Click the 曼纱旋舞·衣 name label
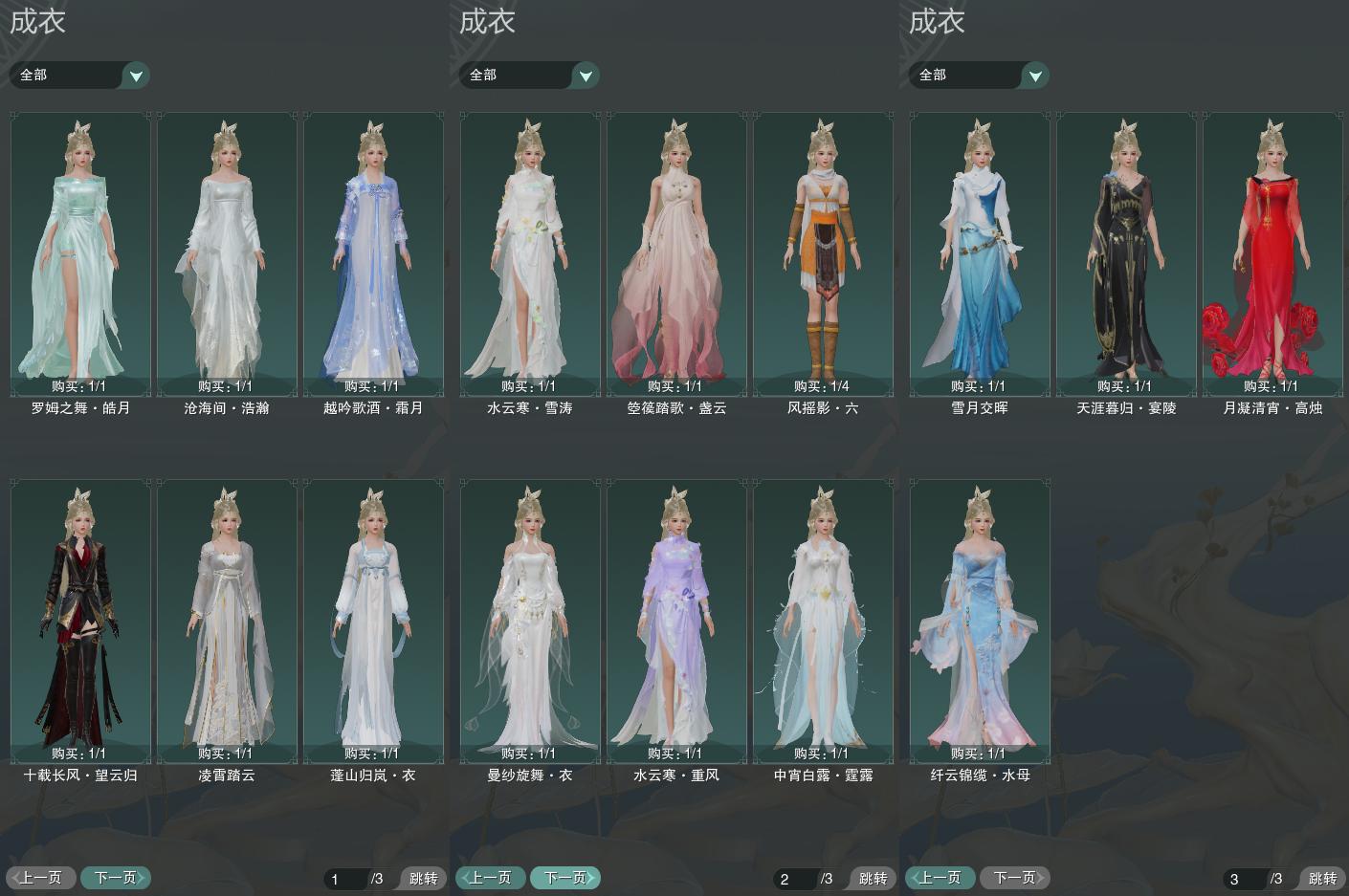Viewport: 1349px width, 896px height. click(530, 776)
